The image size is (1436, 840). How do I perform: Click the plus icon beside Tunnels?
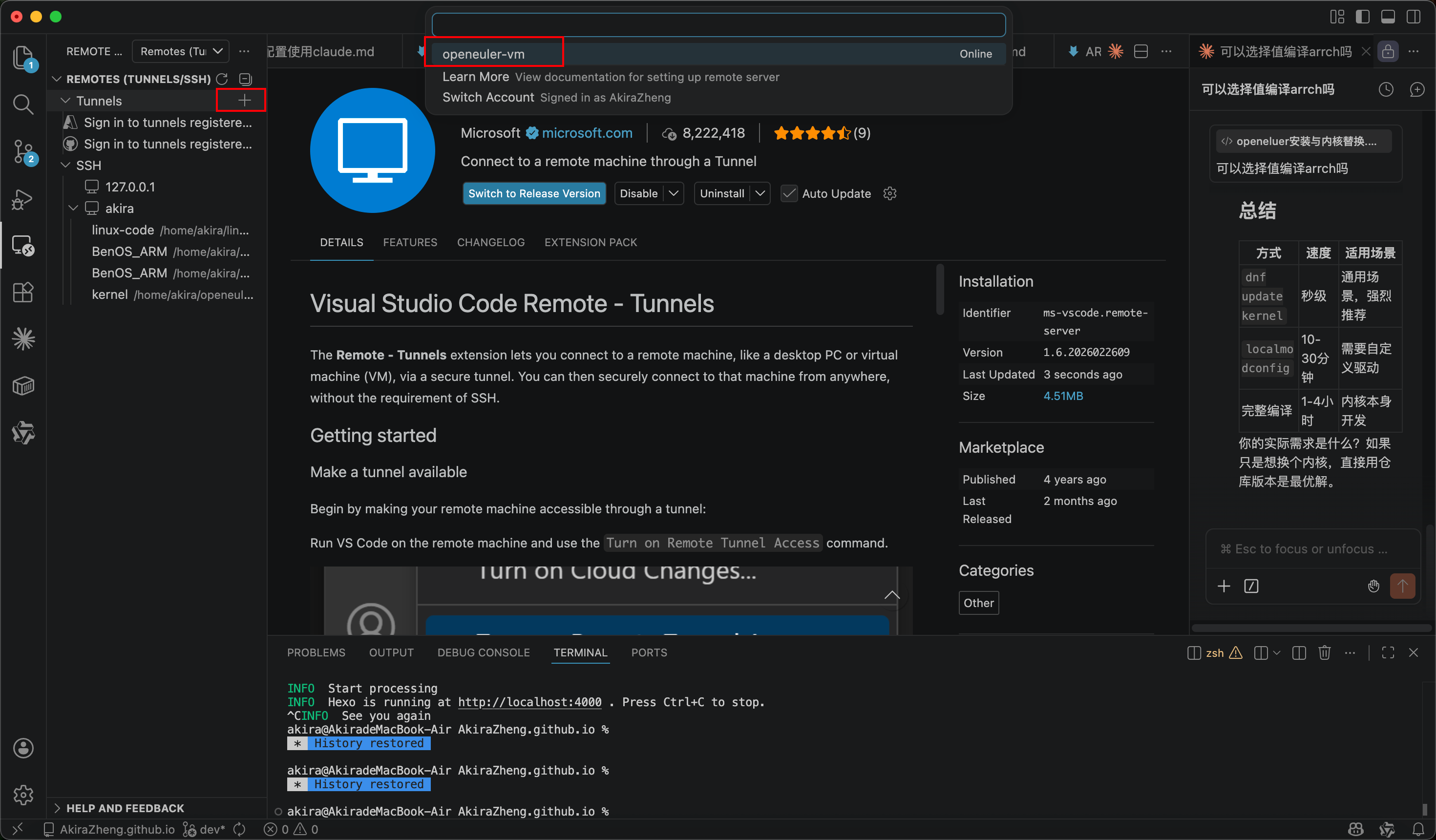tap(244, 100)
